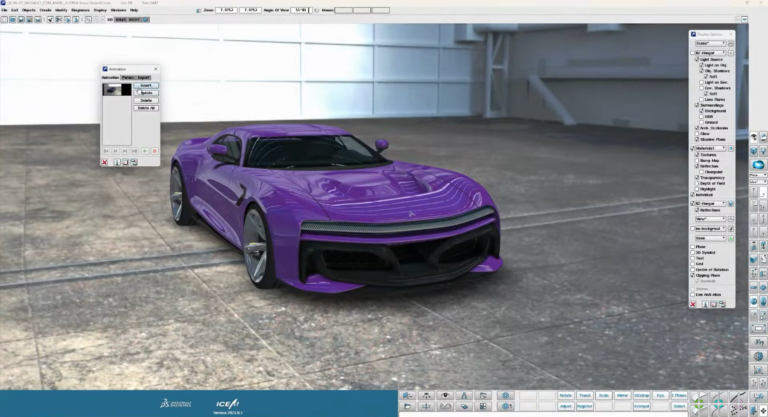Screen dimensions: 768x417
Task: Open the Help menu
Action: 134,10
